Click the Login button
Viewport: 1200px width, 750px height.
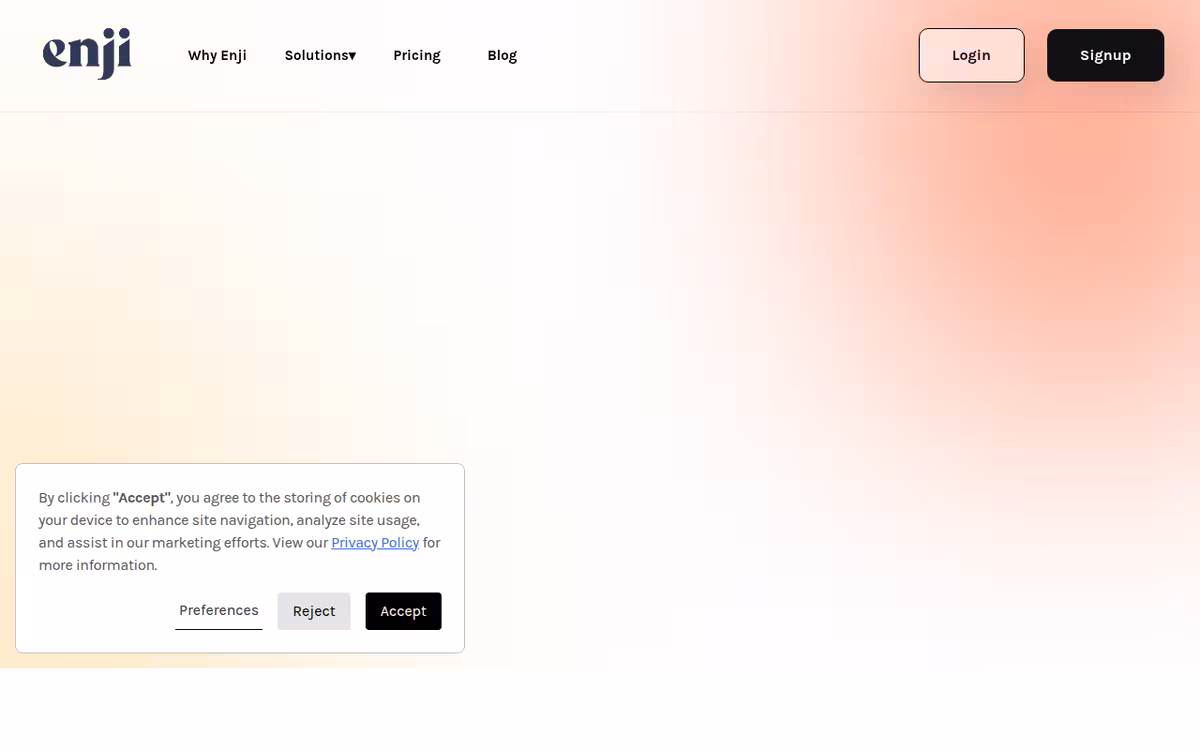coord(971,55)
